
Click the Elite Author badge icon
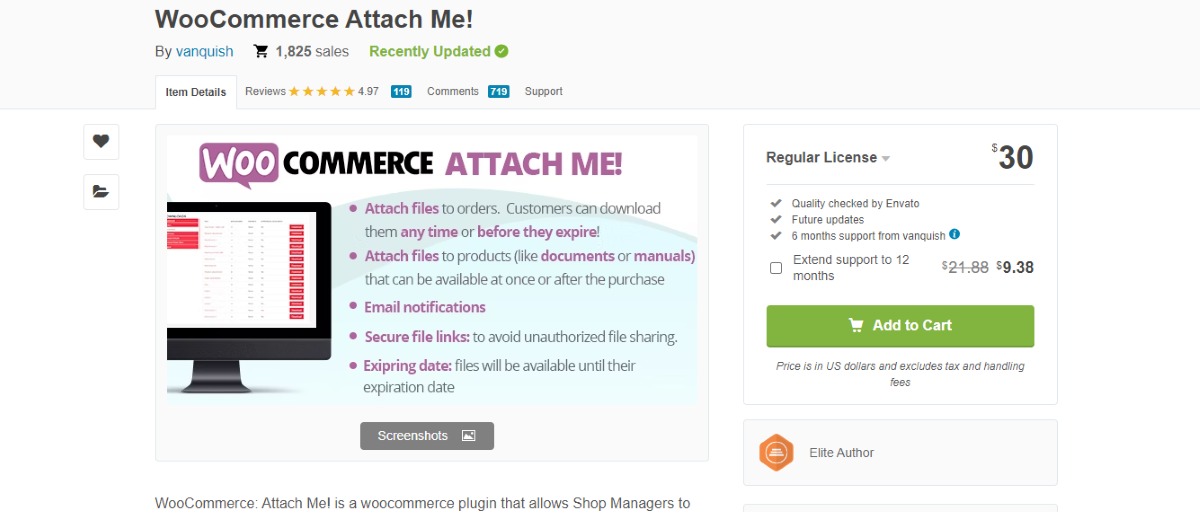pyautogui.click(x=776, y=453)
